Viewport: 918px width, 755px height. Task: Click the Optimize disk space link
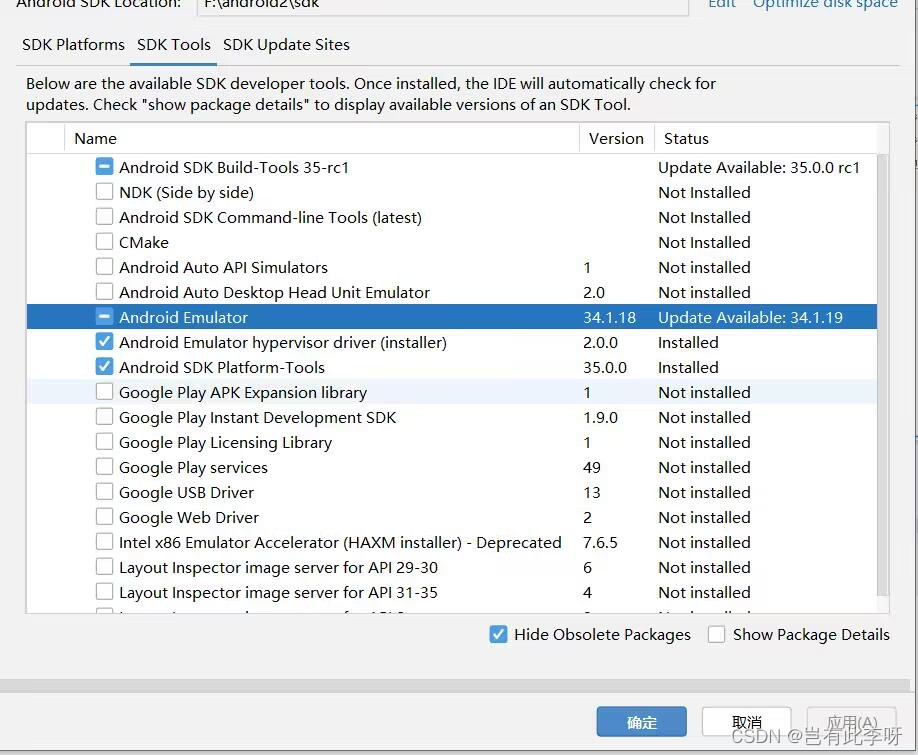click(x=825, y=4)
